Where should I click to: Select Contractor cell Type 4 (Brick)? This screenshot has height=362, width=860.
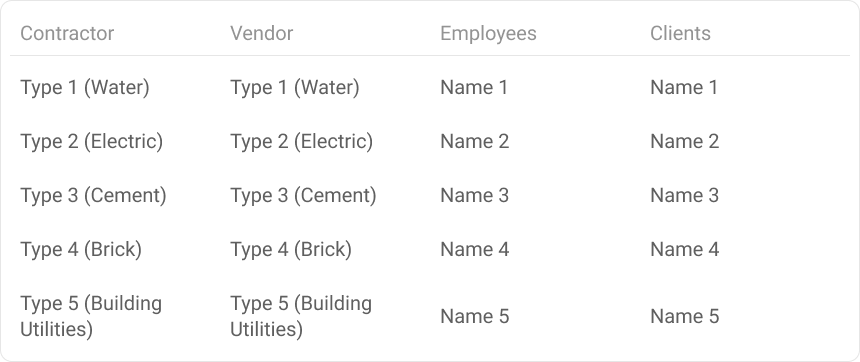(x=81, y=250)
